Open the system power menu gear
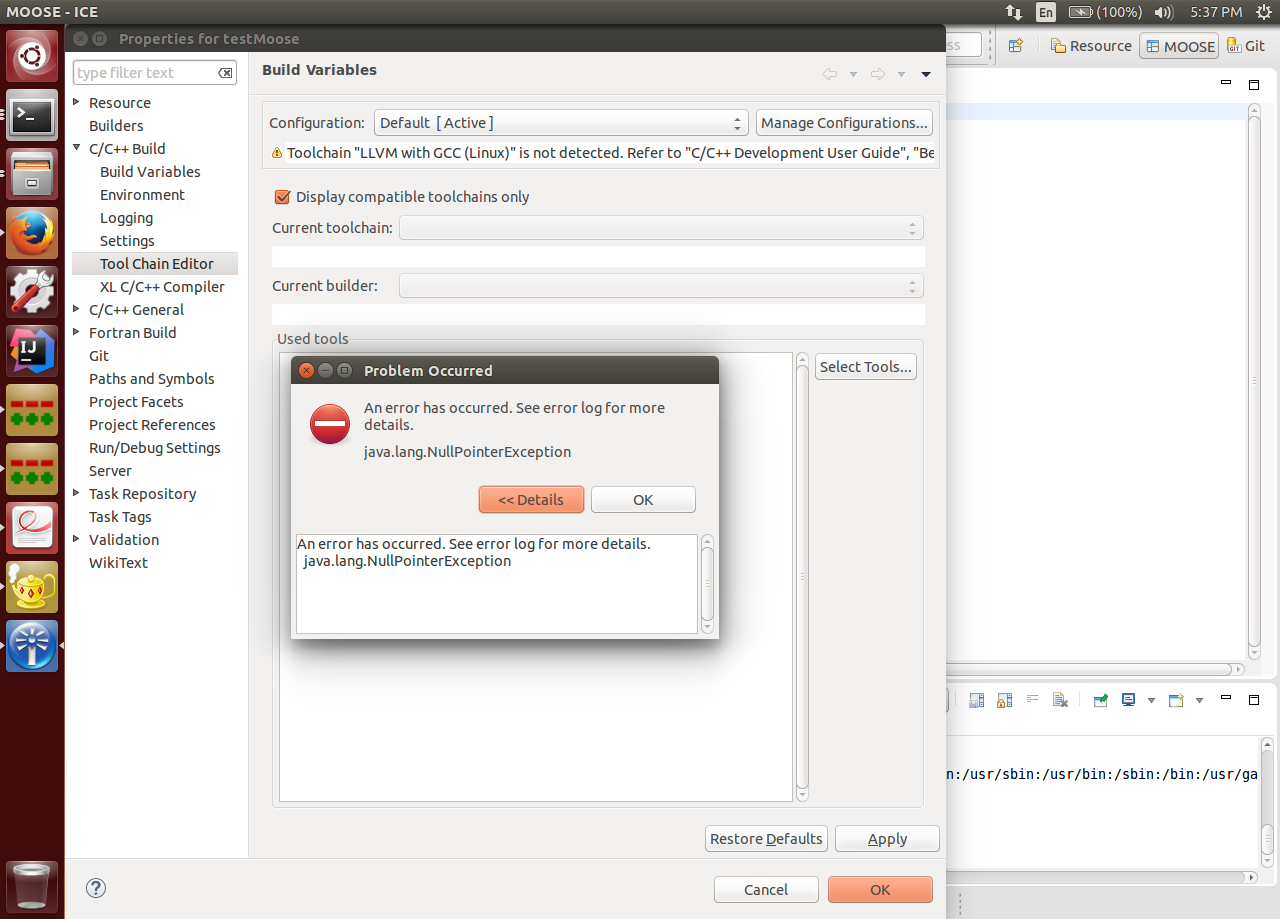1280x919 pixels. pos(1263,12)
